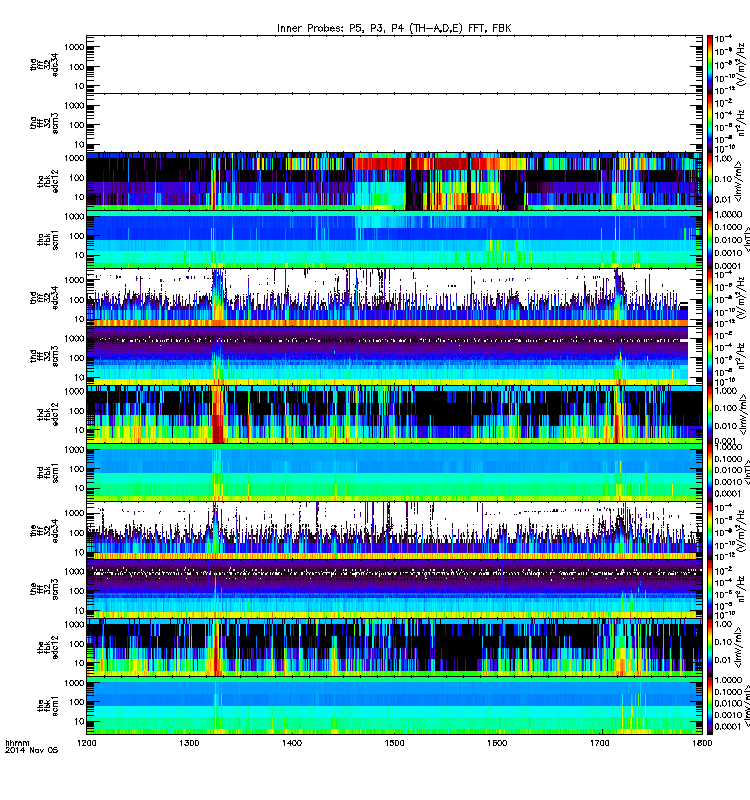Click the 'the fbk edc12' panel label
The image size is (750, 800).
[x=48, y=647]
